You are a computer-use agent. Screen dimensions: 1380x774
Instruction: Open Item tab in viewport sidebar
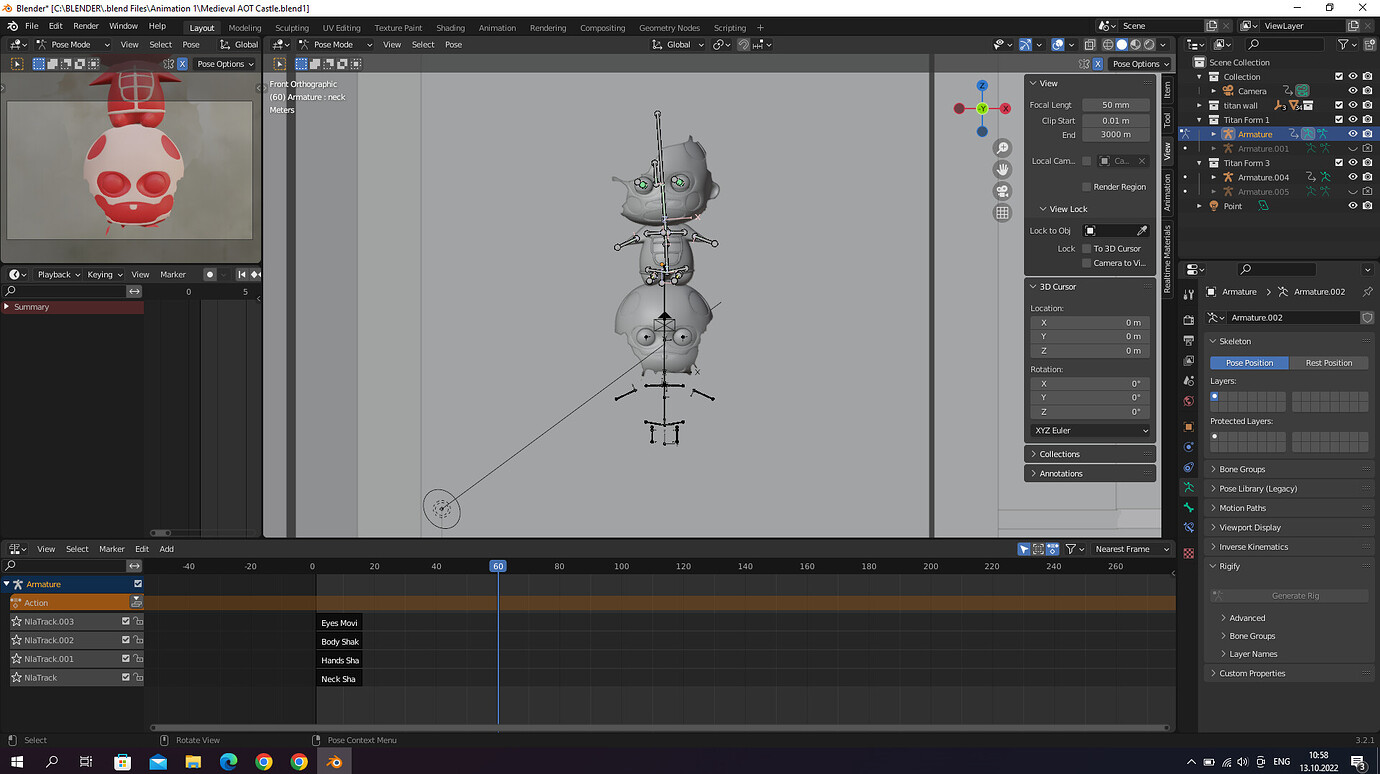(x=1167, y=90)
